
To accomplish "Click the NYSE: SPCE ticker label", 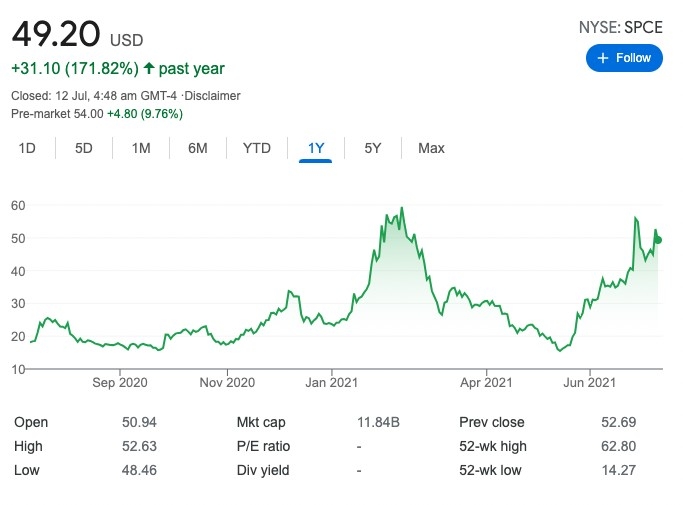I will [620, 27].
